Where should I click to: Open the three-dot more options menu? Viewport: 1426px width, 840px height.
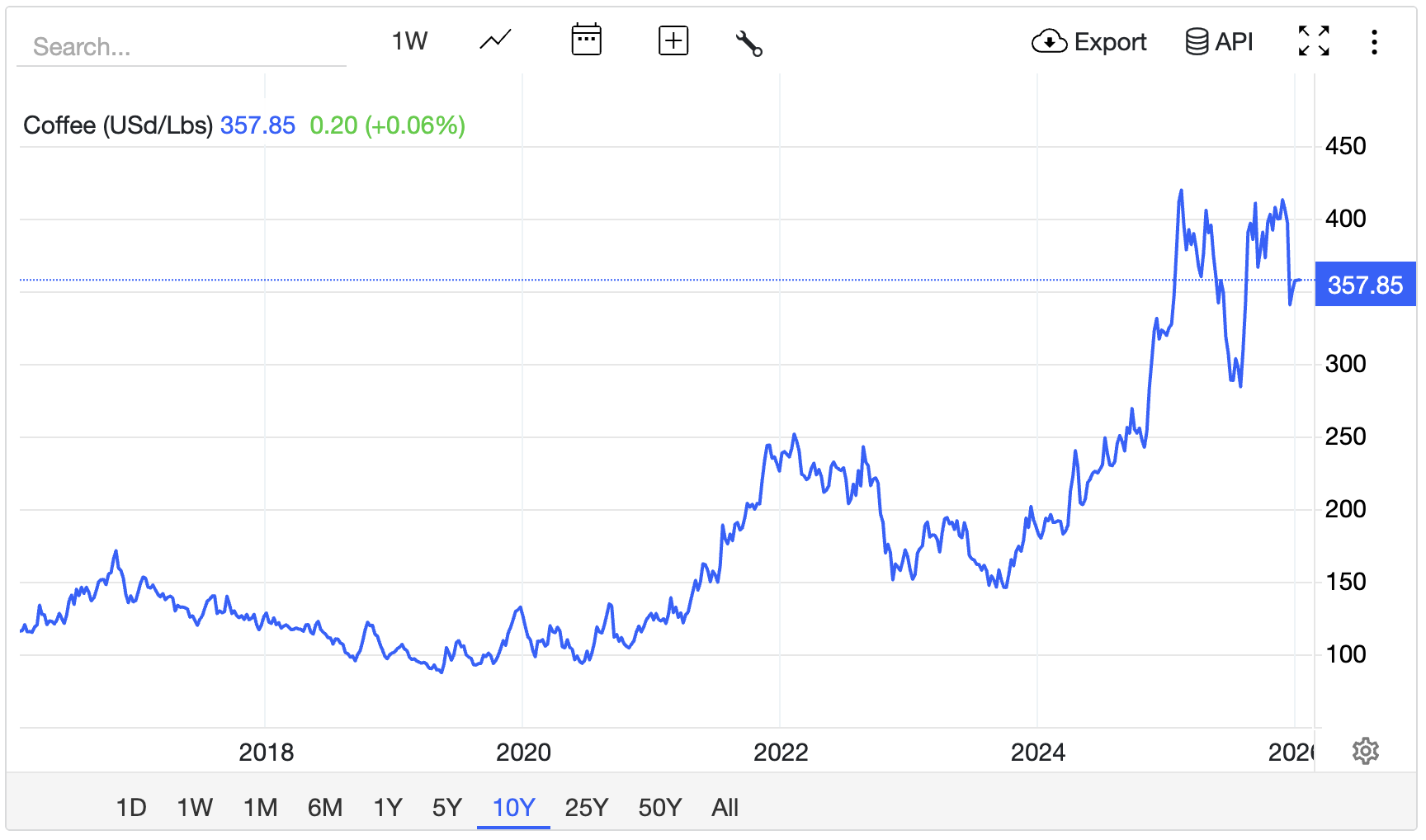click(1374, 42)
